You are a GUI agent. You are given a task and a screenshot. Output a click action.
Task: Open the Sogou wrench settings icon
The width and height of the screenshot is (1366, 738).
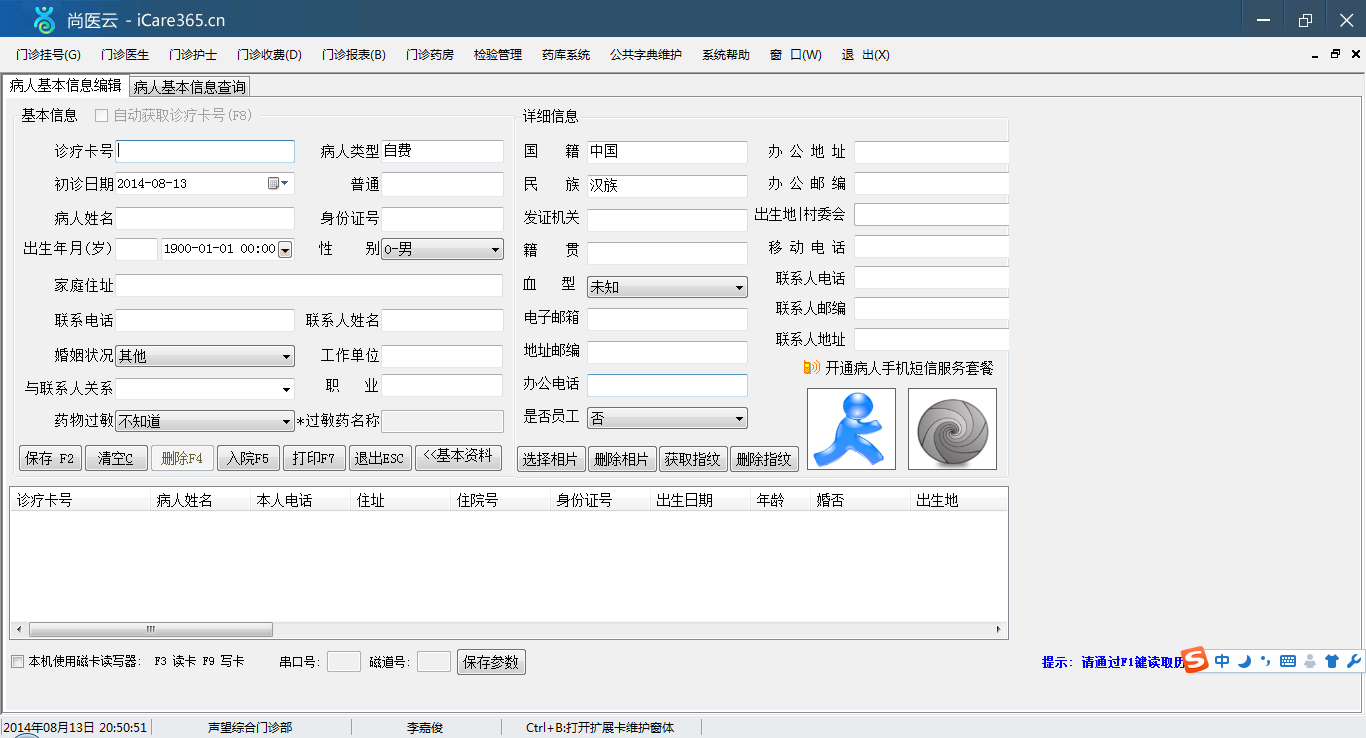(x=1354, y=661)
